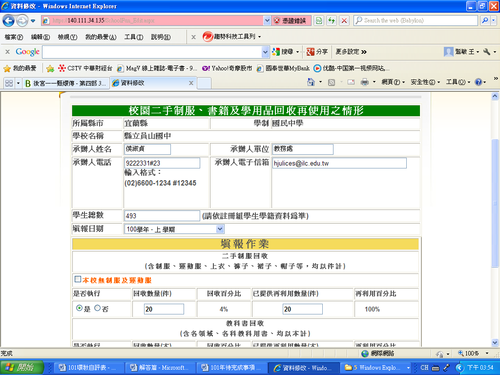Open the 我的最愛 (Favorites) menu
The image size is (500, 375).
click(101, 37)
